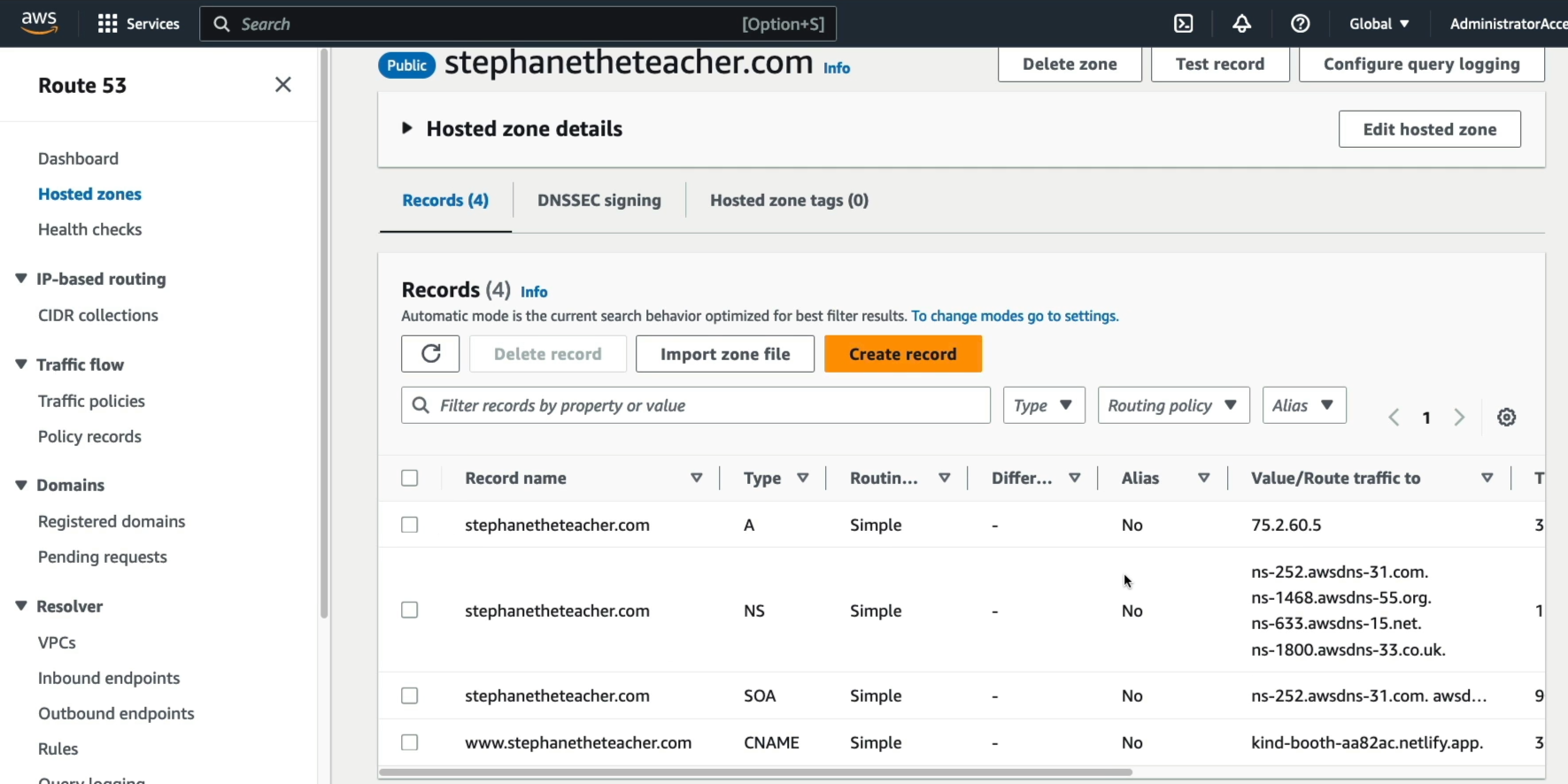This screenshot has width=1568, height=784.
Task: Select the SOA record checkbox
Action: (409, 696)
